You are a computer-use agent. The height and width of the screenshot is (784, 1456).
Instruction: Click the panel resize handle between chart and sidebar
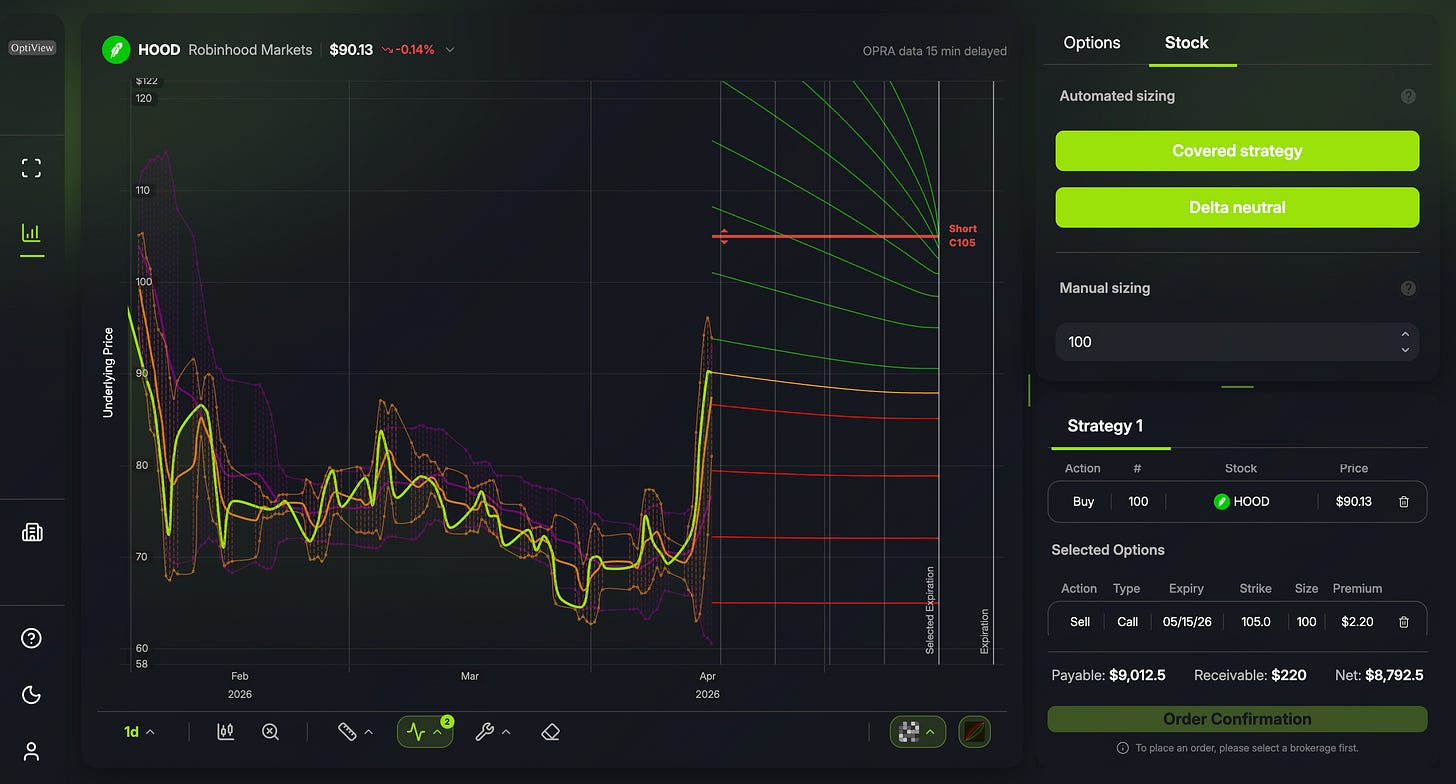pyautogui.click(x=1029, y=390)
